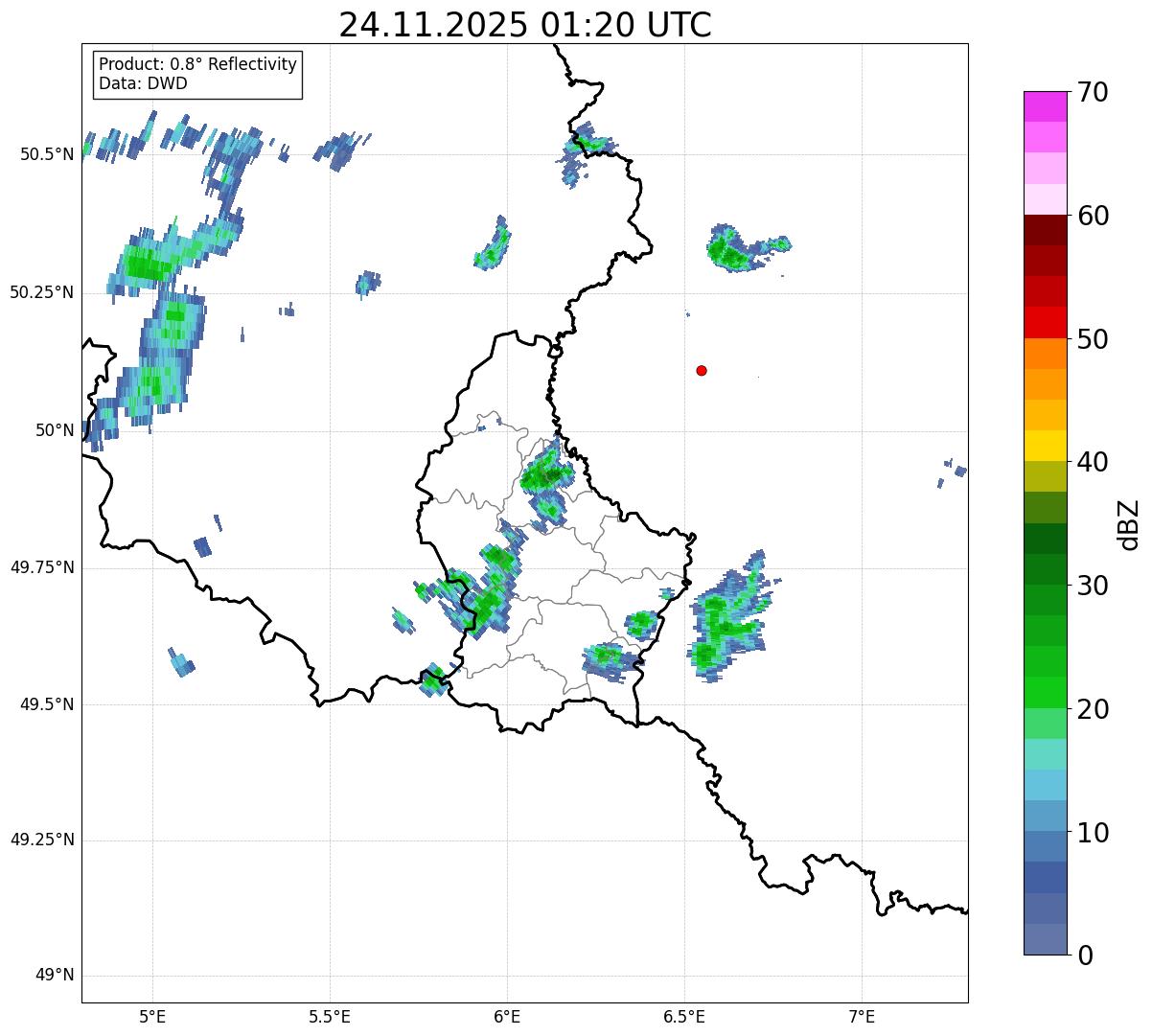Pick the light cyan colorbar segment

click(x=1046, y=754)
